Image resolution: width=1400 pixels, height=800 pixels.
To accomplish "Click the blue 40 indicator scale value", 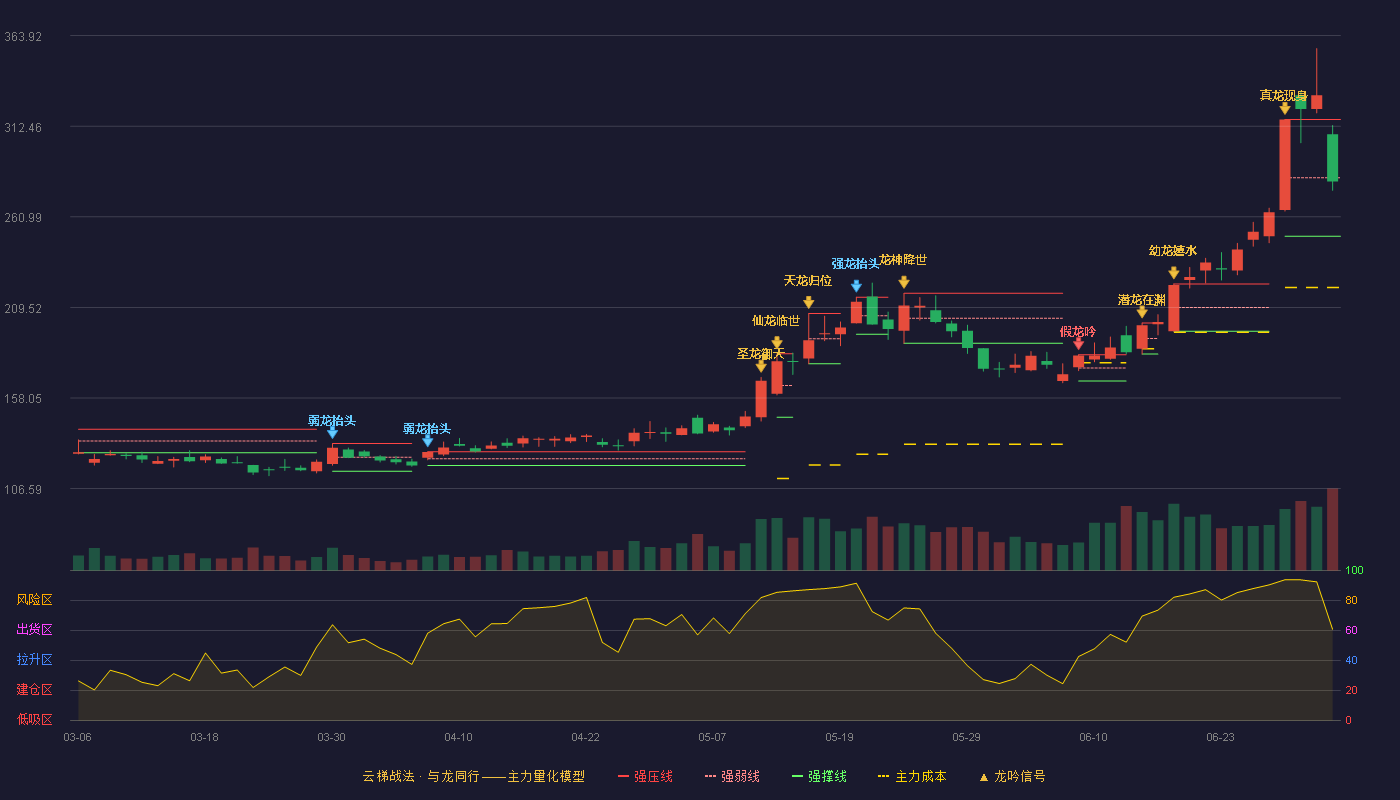I will coord(1351,660).
